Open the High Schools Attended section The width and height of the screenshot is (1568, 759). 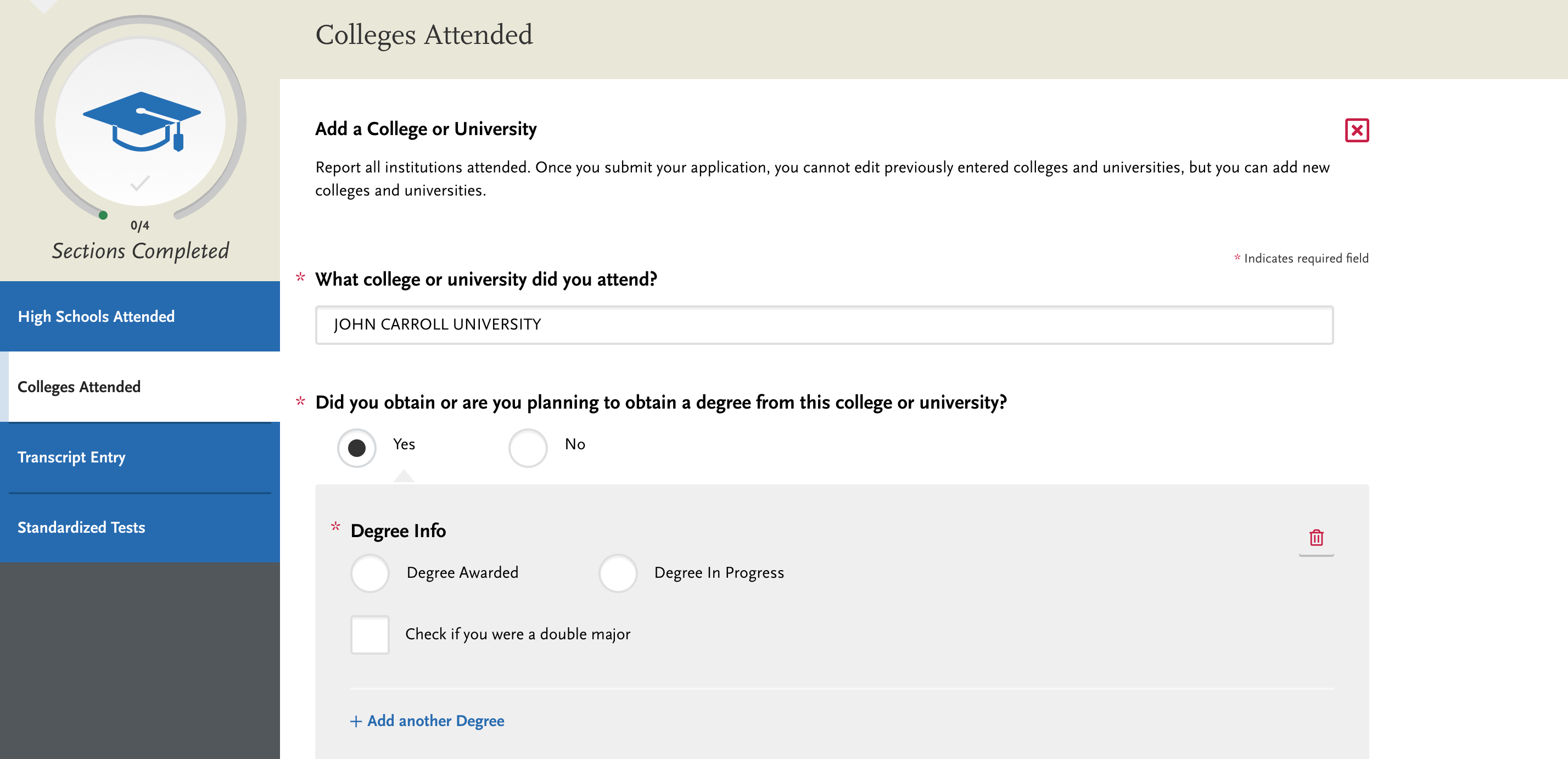[x=96, y=316]
